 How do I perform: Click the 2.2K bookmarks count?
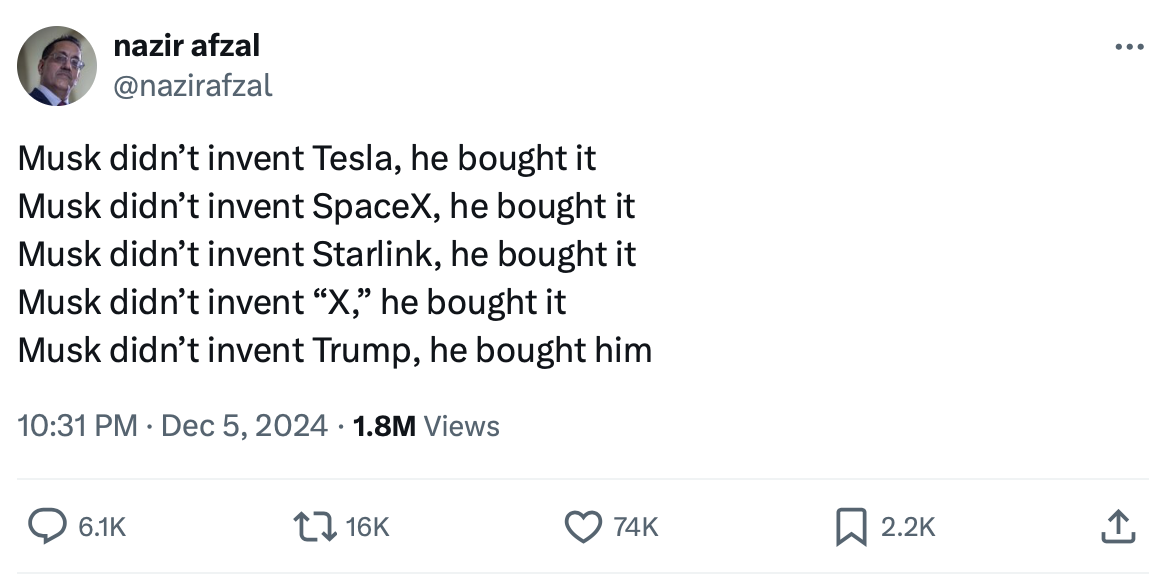click(908, 527)
